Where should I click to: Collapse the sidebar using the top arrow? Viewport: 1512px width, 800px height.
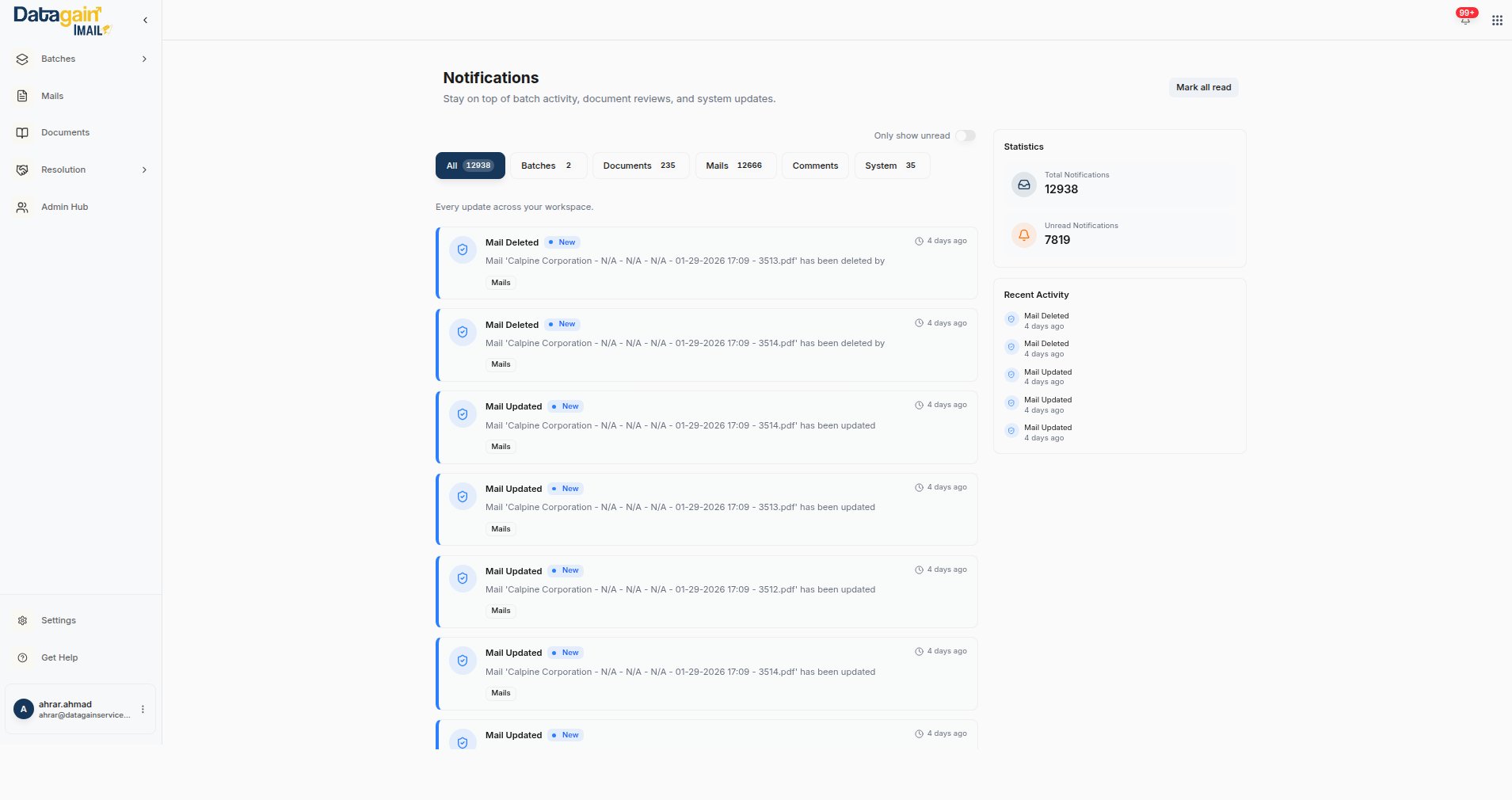(x=145, y=21)
